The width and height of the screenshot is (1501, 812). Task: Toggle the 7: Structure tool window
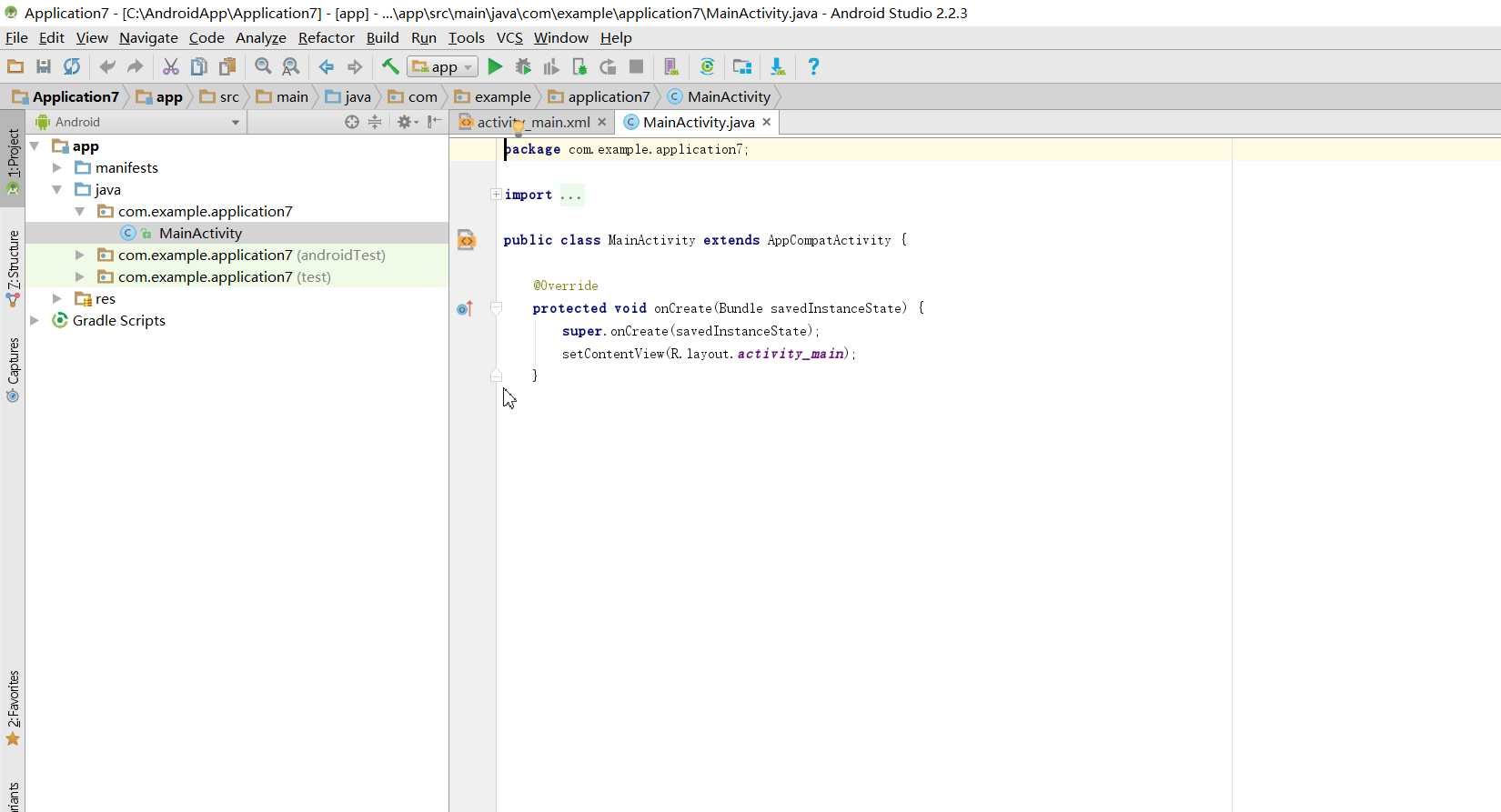[x=13, y=269]
